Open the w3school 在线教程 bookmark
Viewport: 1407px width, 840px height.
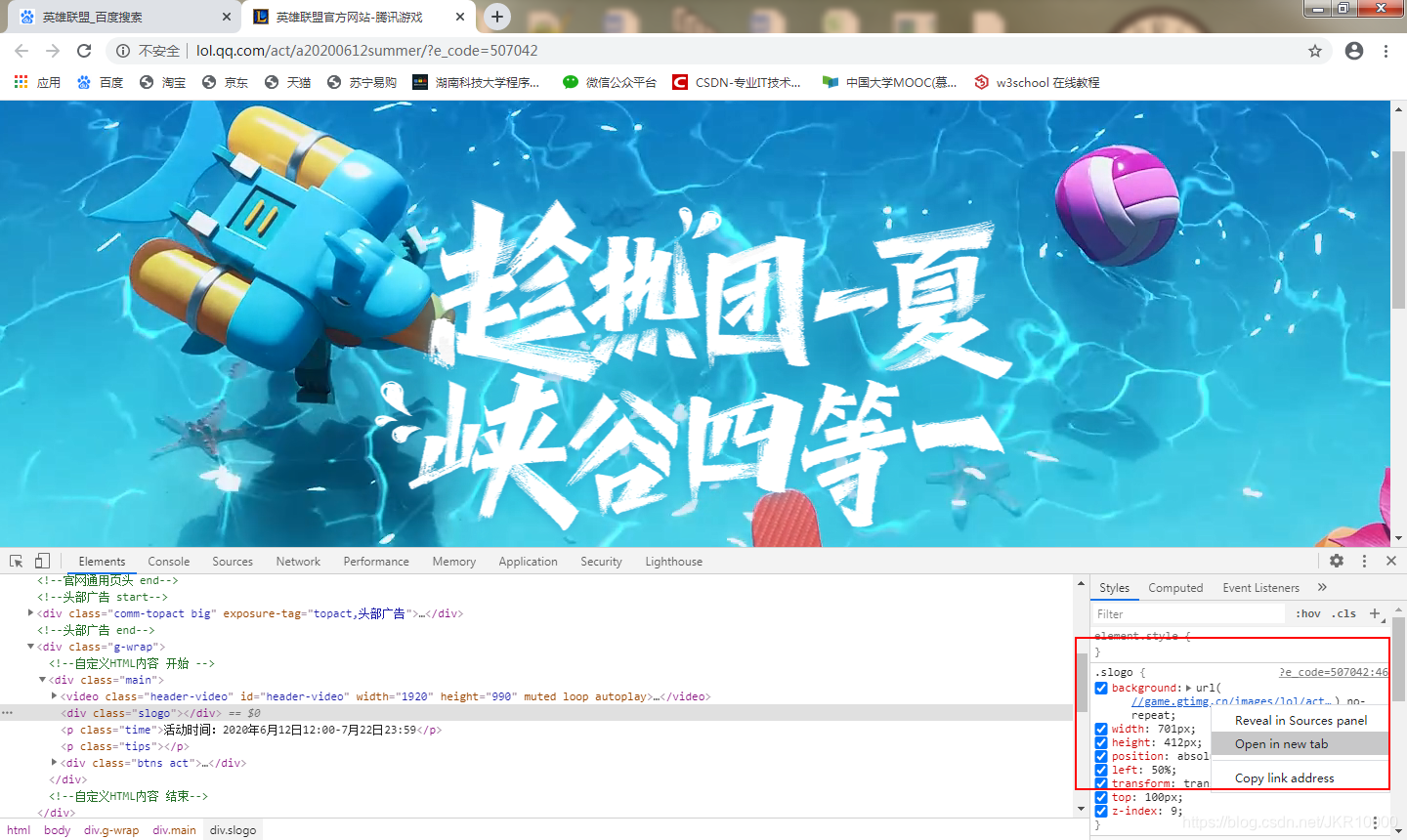pos(1037,82)
